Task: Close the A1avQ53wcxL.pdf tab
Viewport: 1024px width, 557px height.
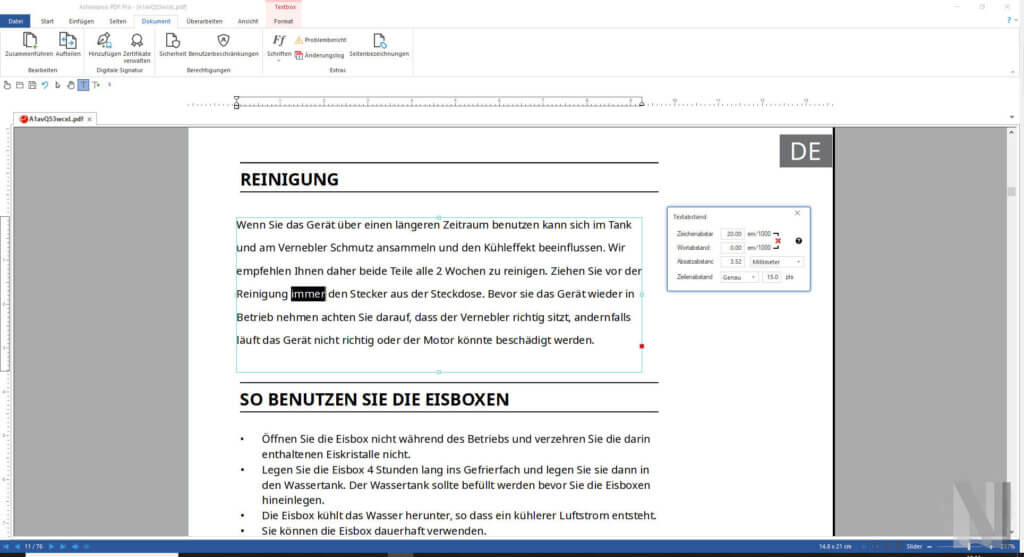Action: [89, 119]
